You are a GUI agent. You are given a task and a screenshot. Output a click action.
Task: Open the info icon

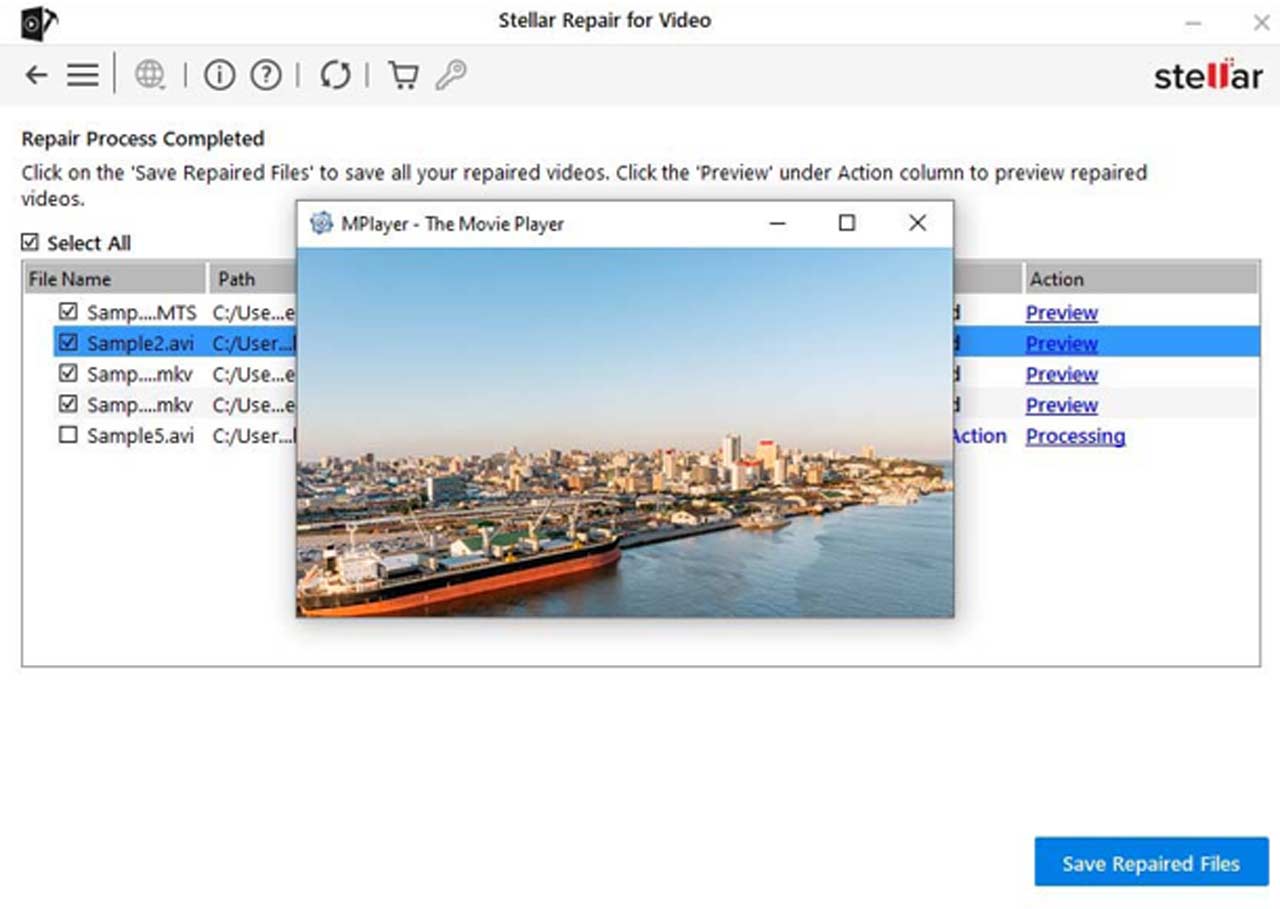[x=219, y=75]
